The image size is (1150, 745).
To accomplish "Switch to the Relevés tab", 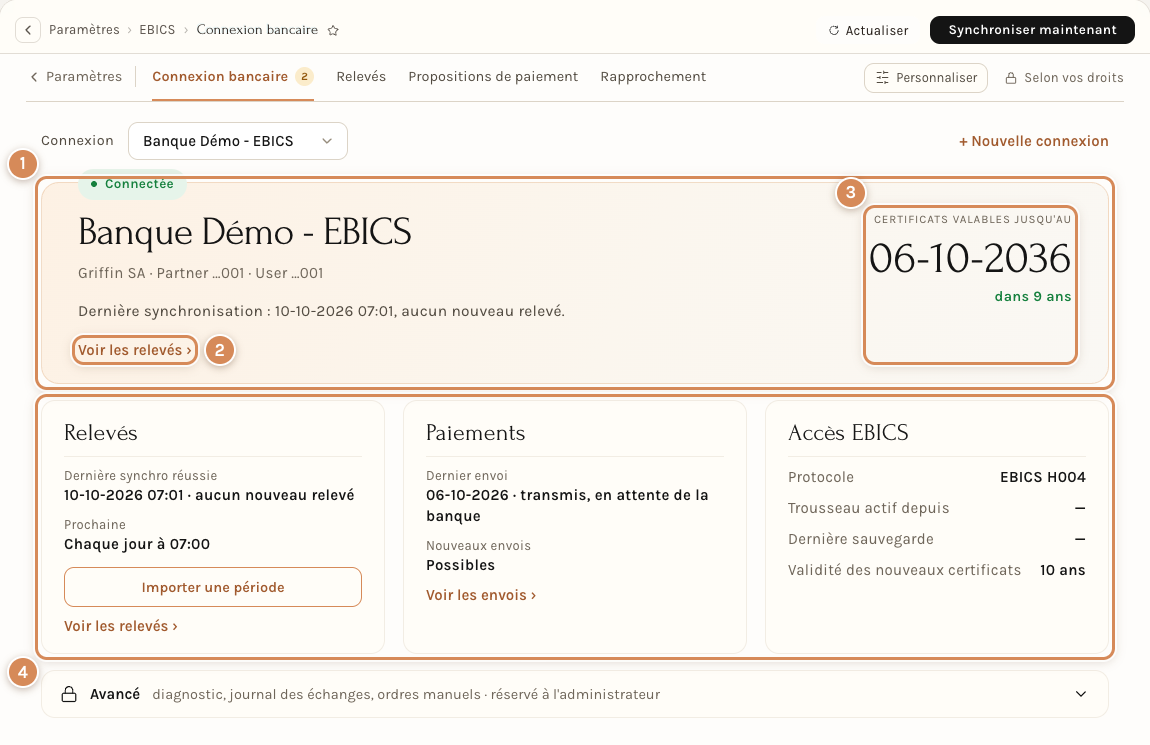I will pos(361,76).
